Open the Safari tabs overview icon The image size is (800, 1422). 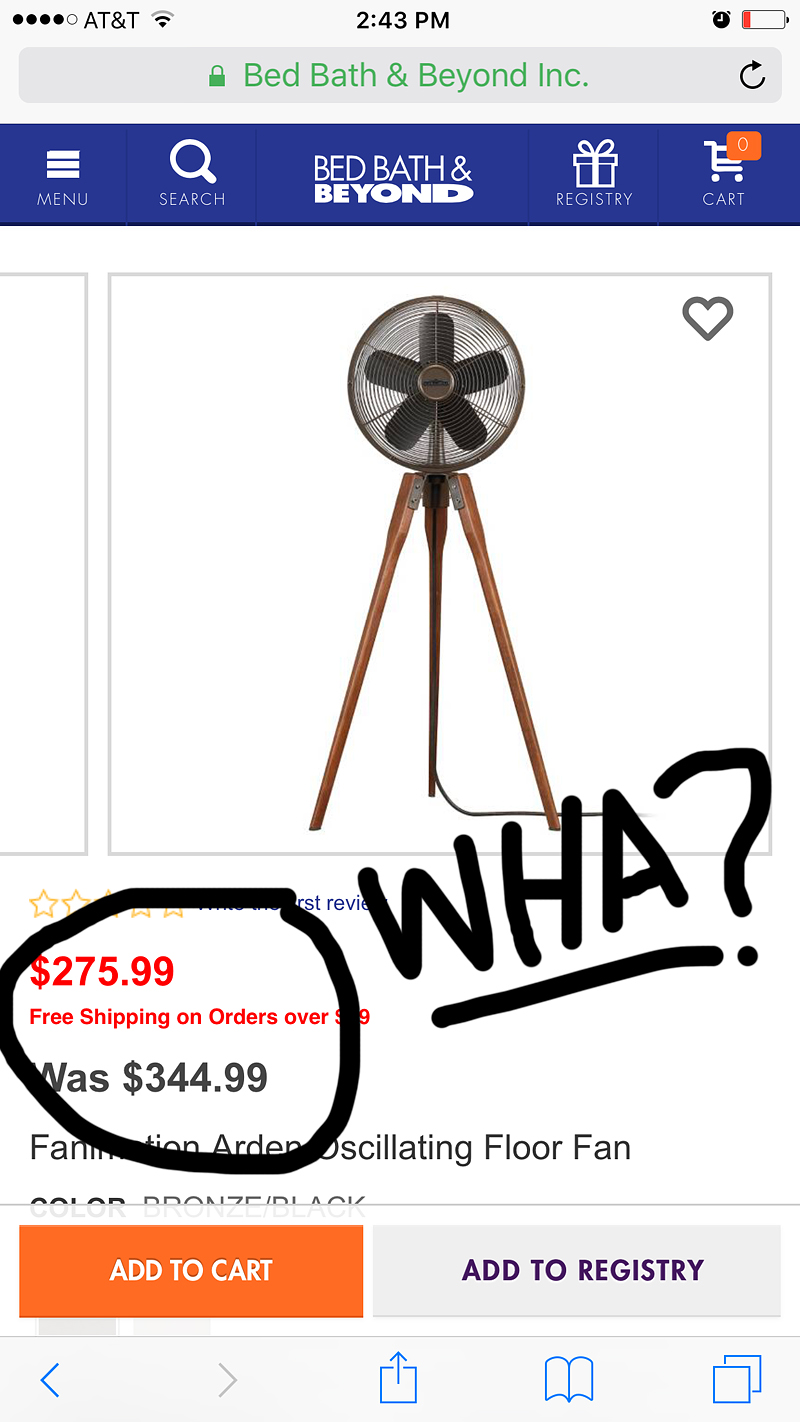737,1380
